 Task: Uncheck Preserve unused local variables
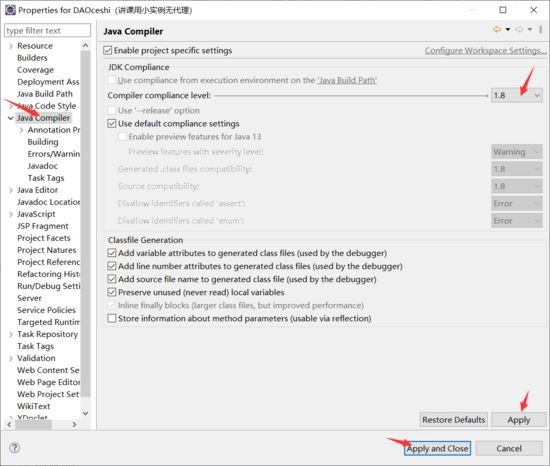(x=112, y=292)
